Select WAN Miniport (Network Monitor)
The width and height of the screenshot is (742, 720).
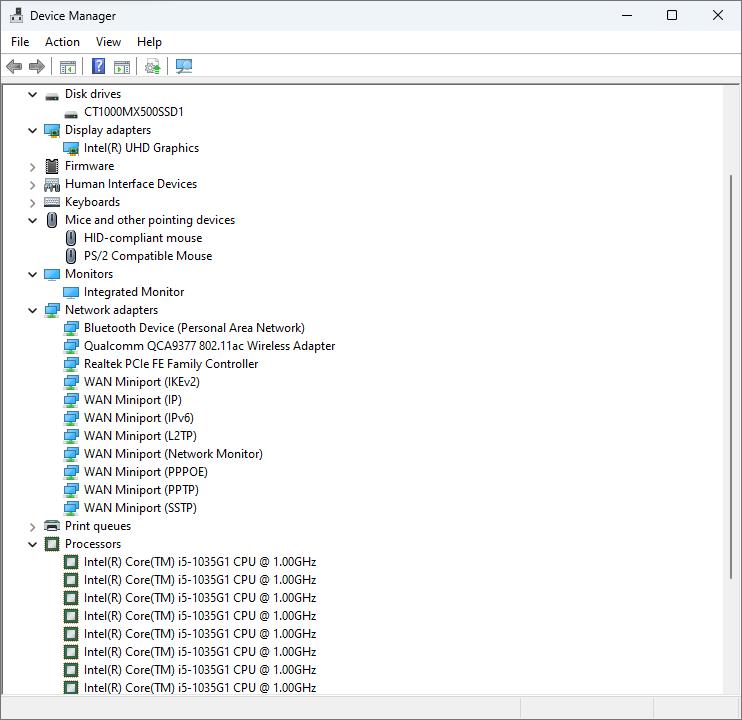coord(173,454)
